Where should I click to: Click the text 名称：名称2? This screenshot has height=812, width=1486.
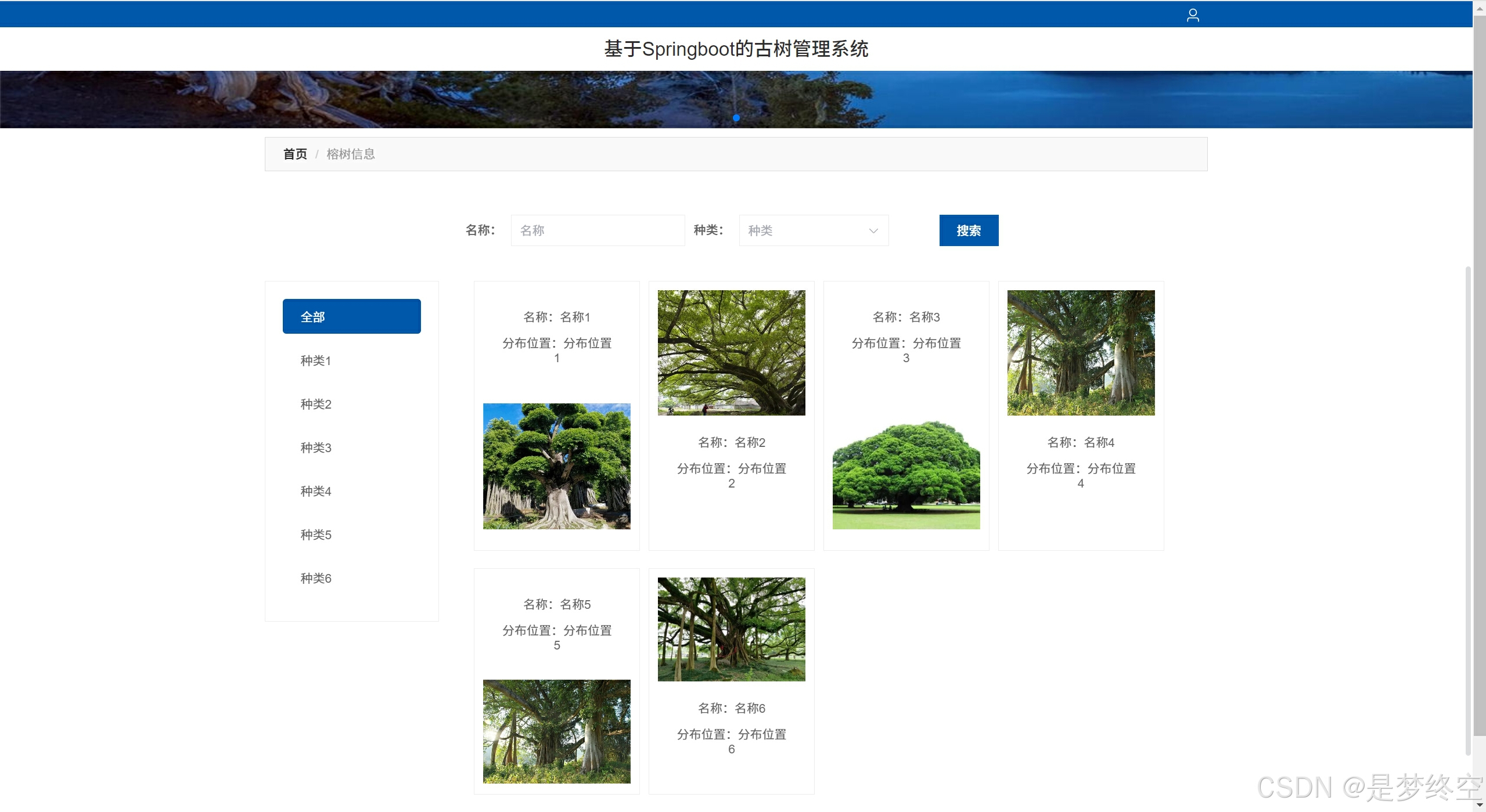pyautogui.click(x=731, y=442)
